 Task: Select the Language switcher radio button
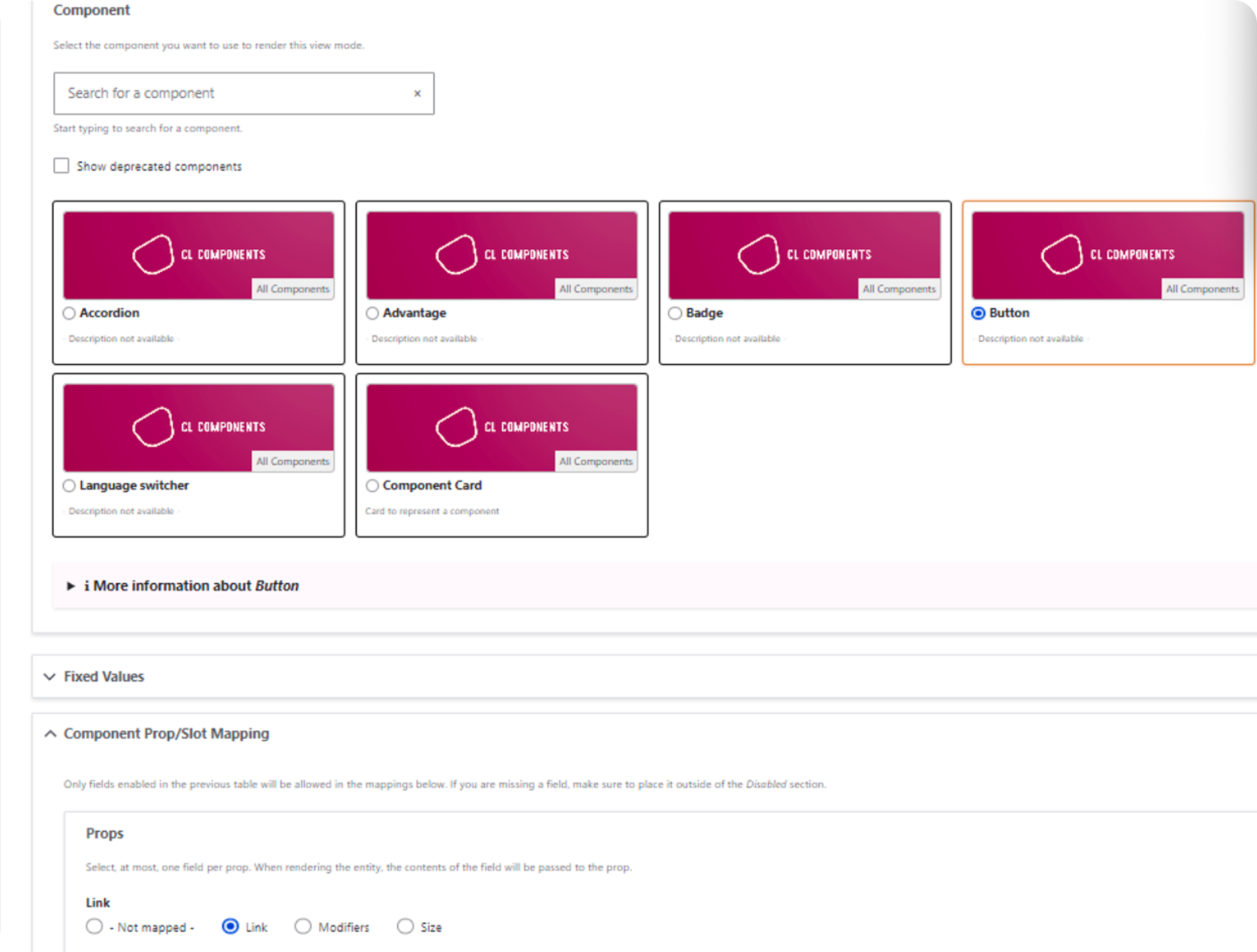pos(69,486)
